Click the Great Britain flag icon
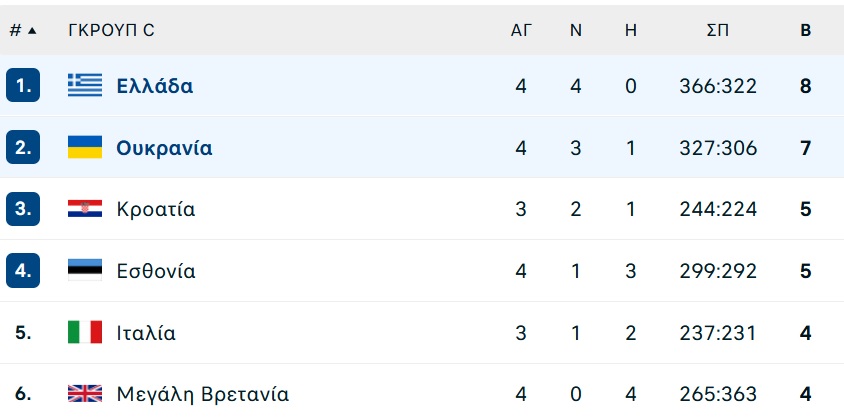Viewport: 844px width, 417px height. click(x=85, y=394)
